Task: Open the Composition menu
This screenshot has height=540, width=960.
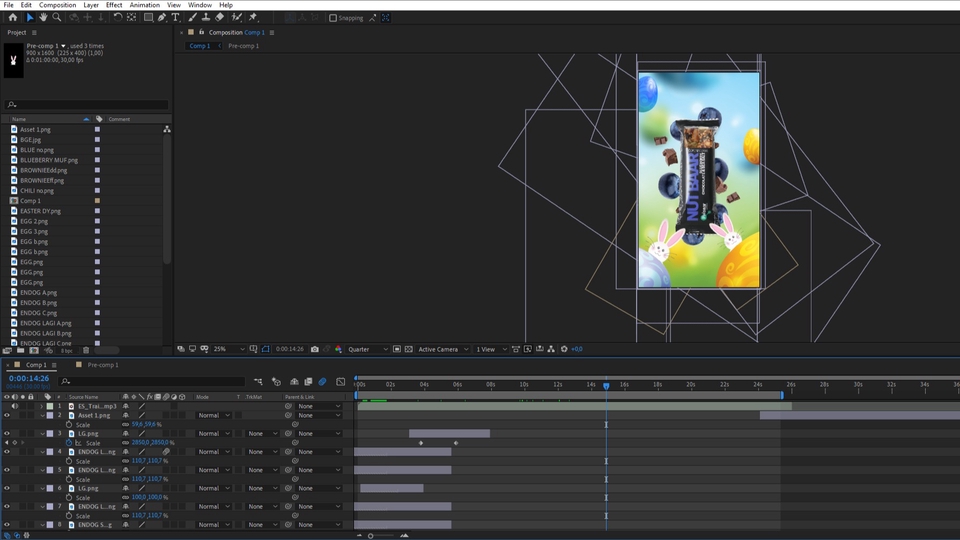Action: pyautogui.click(x=58, y=5)
